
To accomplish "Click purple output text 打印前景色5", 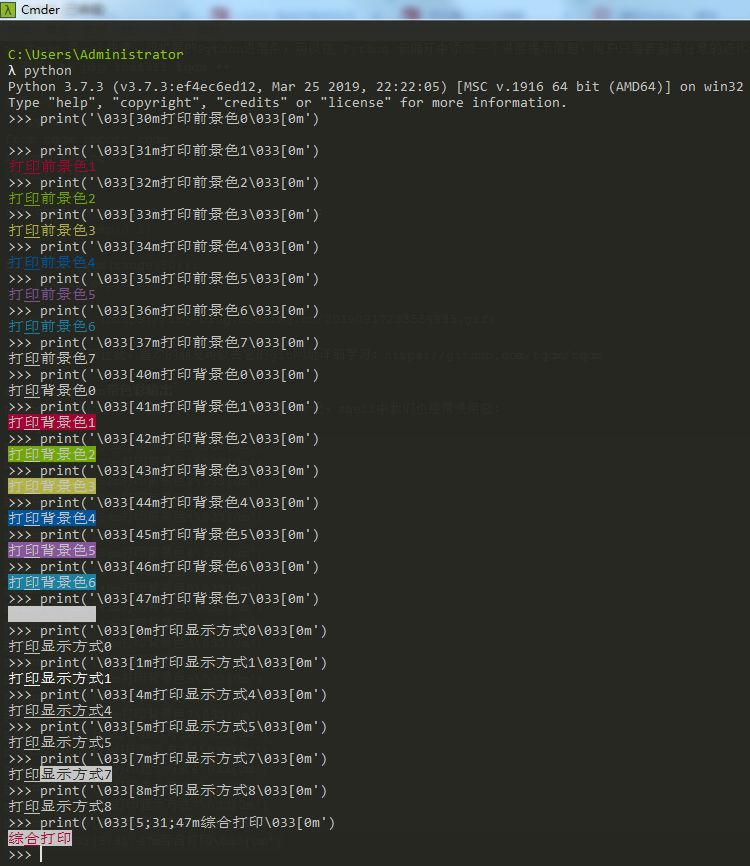I will coord(52,295).
